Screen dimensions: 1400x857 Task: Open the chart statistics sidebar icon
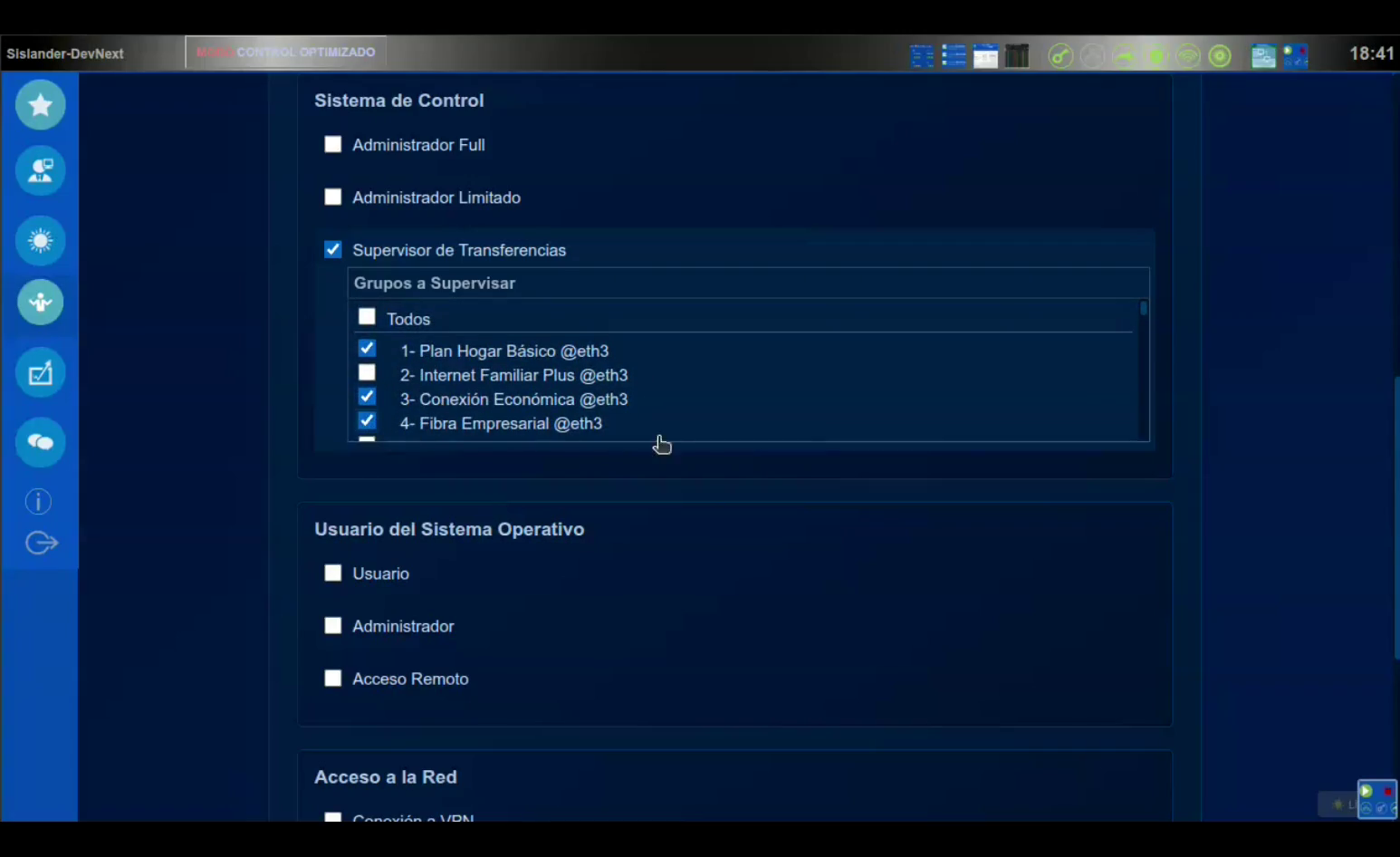coord(41,372)
